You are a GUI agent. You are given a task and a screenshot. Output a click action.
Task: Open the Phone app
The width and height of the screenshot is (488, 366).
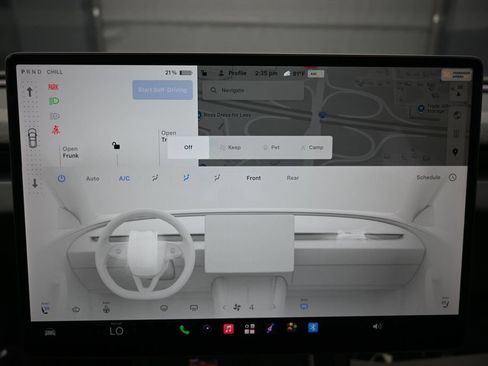(x=184, y=330)
